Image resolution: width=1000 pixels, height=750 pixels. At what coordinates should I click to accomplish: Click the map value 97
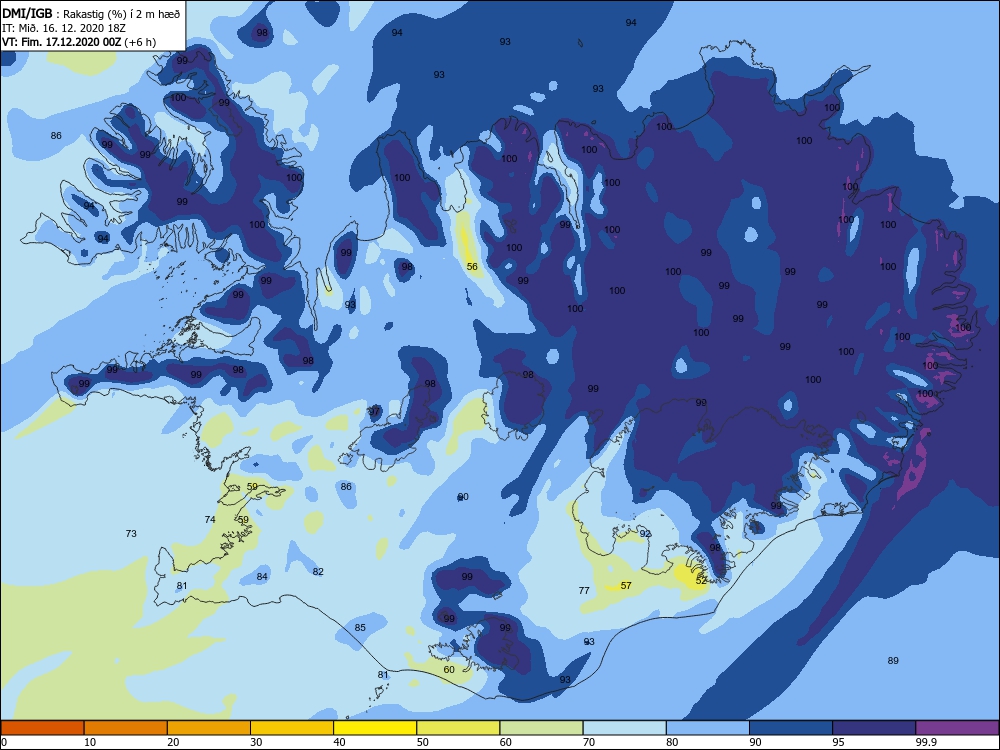click(x=374, y=411)
